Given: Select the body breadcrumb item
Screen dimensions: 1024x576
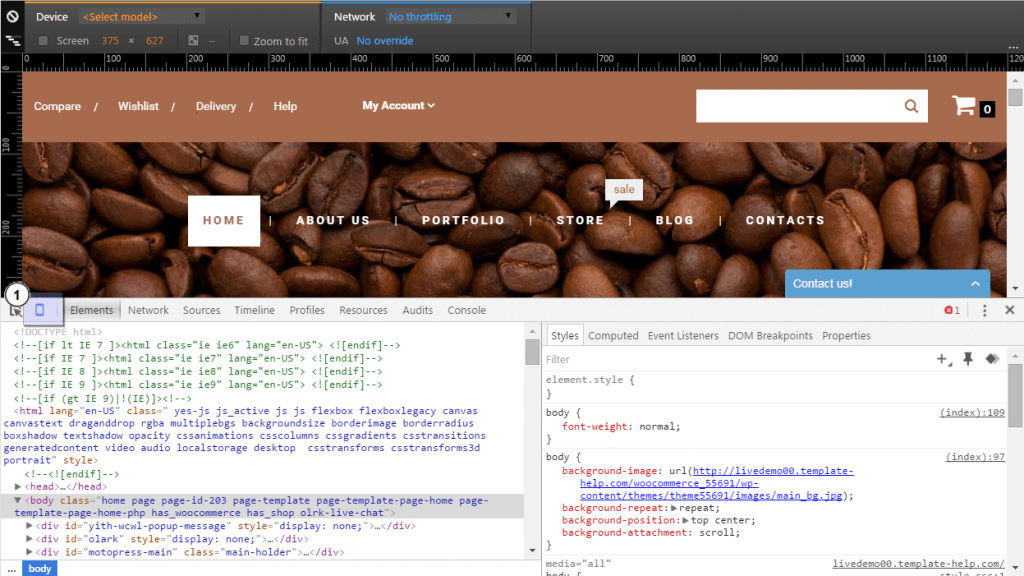Looking at the screenshot, I should click(x=40, y=569).
